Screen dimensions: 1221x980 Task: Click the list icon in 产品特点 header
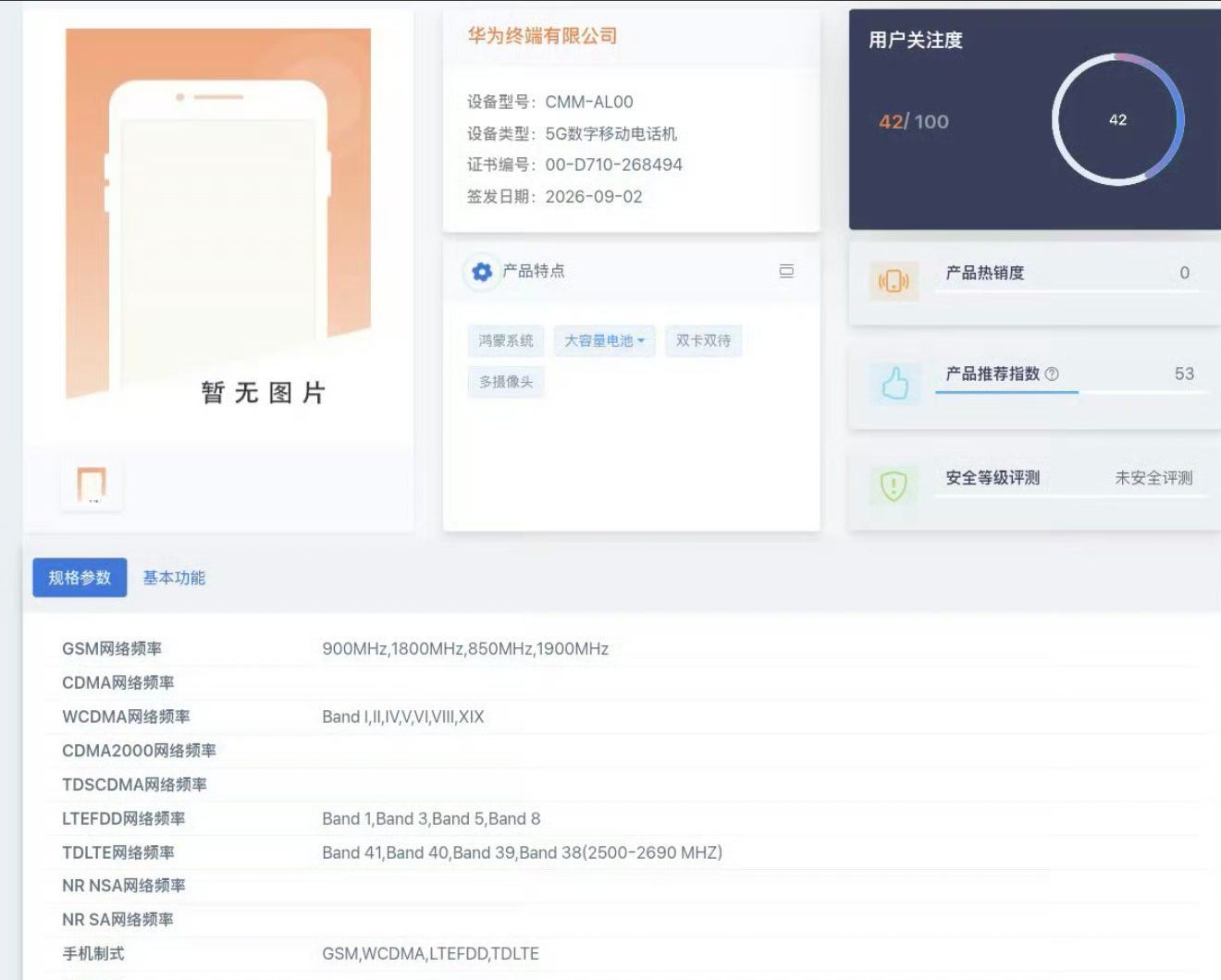click(x=786, y=271)
